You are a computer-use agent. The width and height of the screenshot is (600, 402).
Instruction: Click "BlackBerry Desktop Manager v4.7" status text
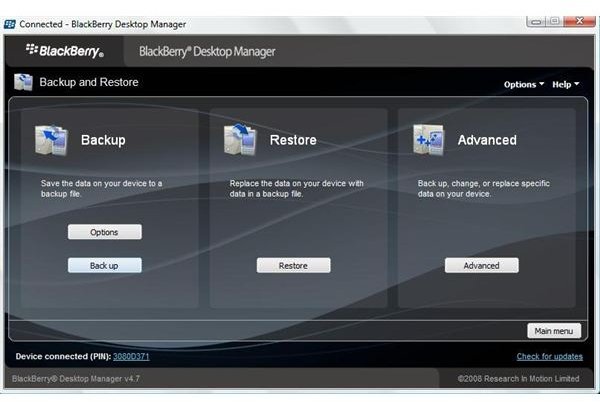click(x=76, y=379)
